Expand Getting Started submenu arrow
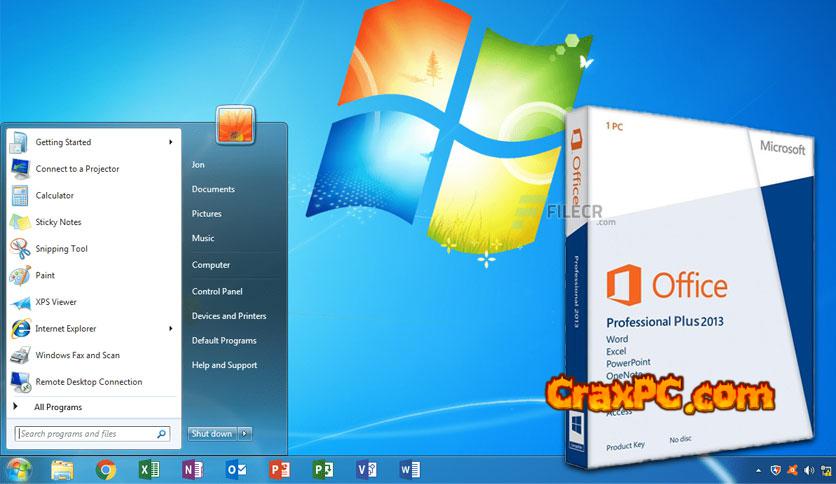The width and height of the screenshot is (836, 484). click(x=171, y=142)
